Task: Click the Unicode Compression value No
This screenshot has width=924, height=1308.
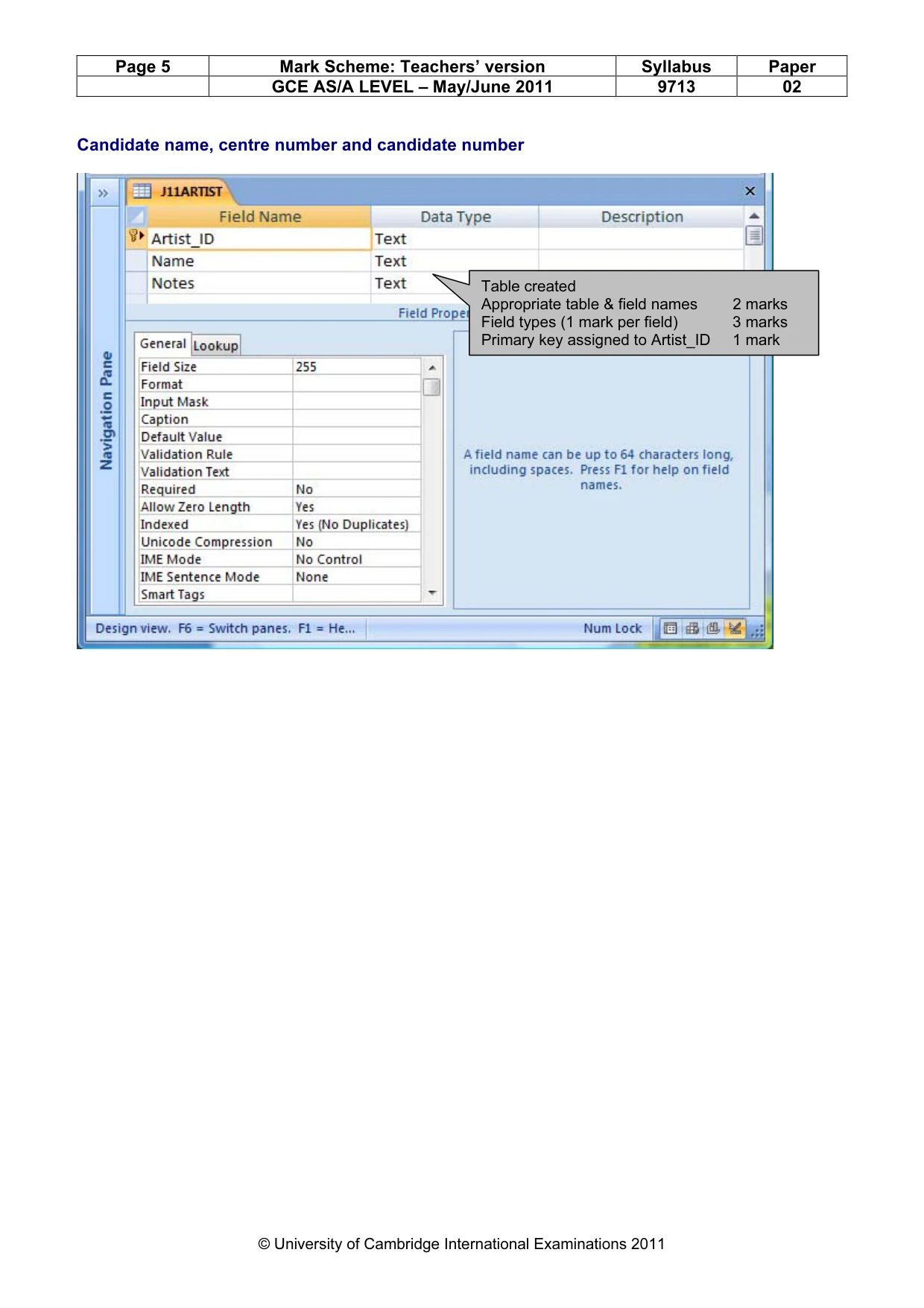Action: coord(356,542)
